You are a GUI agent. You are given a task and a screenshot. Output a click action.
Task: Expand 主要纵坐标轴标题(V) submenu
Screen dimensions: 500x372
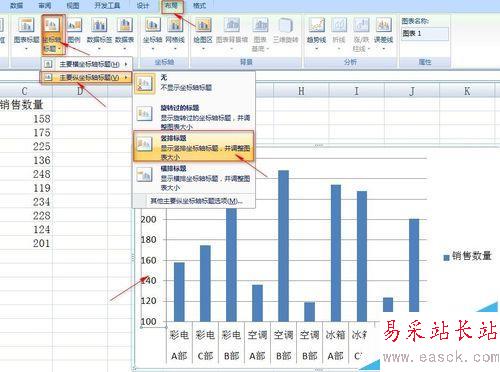[x=87, y=77]
